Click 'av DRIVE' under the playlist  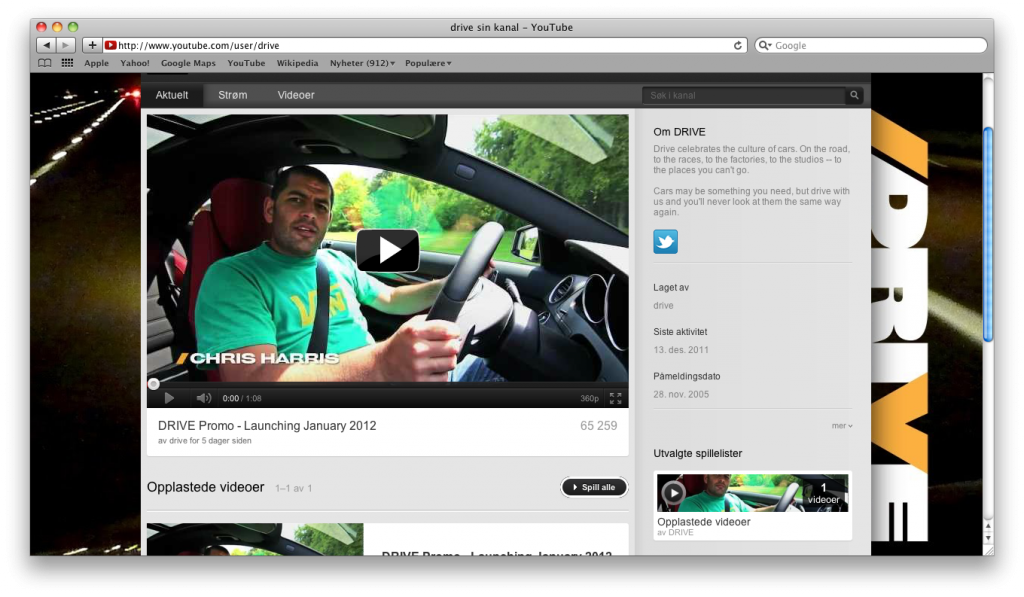coord(675,533)
